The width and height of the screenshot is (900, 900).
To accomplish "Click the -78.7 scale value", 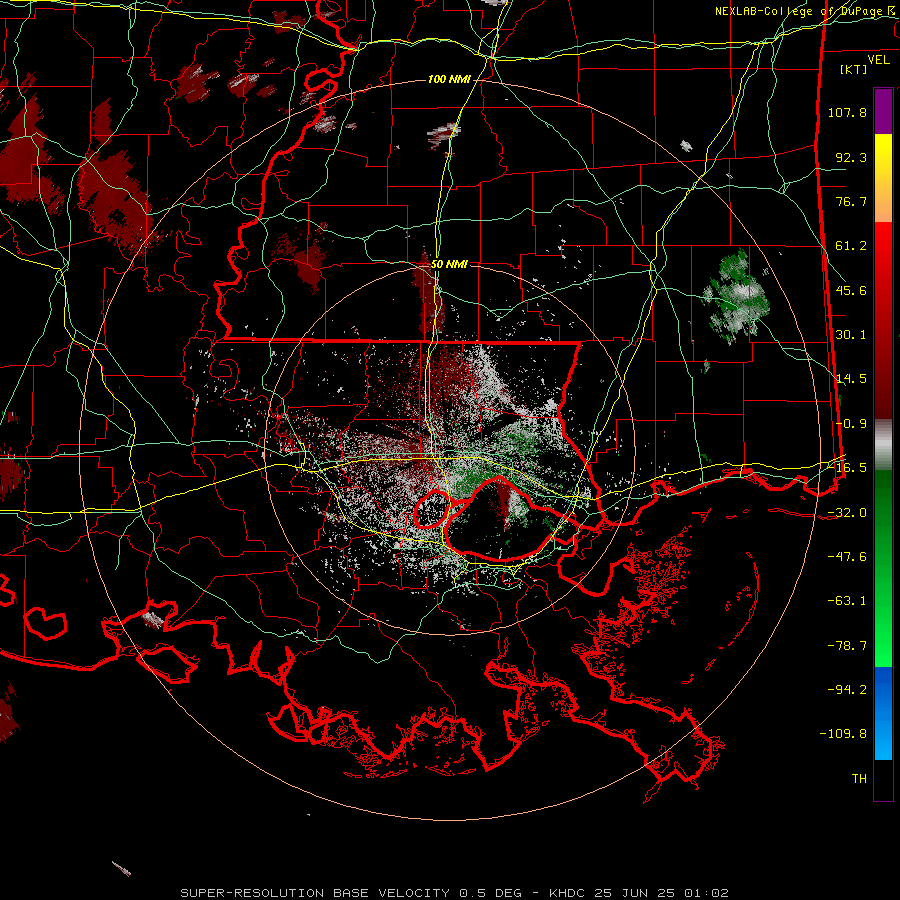I will (847, 646).
